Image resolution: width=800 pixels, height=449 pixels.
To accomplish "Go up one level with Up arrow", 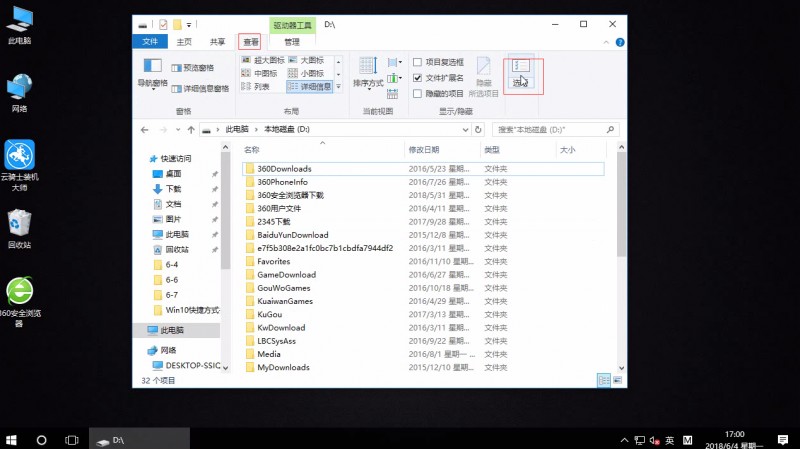I will click(191, 130).
